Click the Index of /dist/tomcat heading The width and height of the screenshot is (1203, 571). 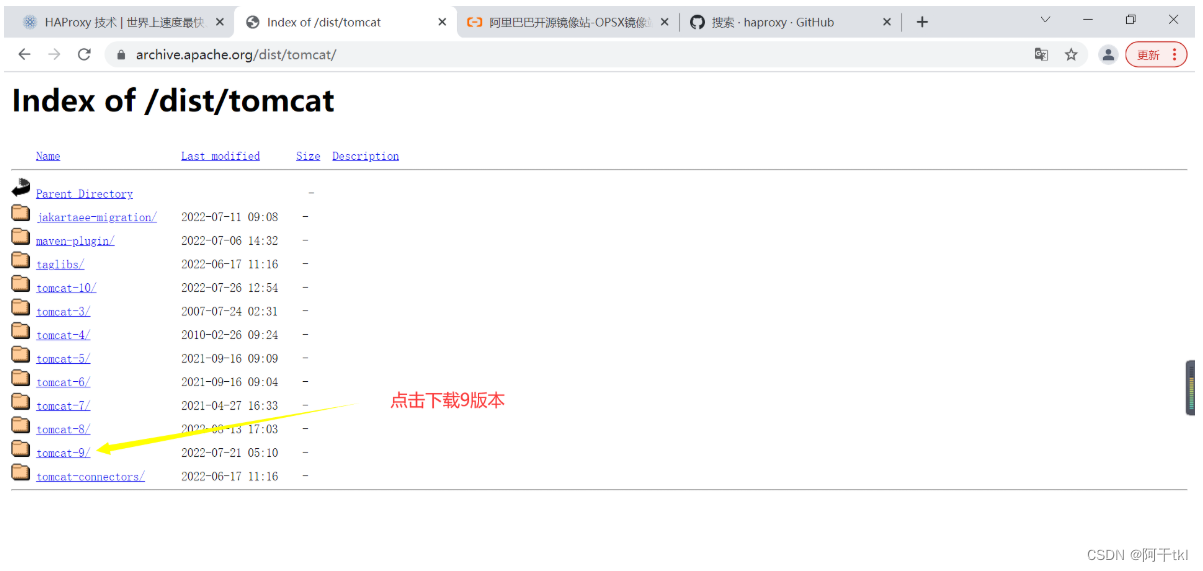coord(173,101)
